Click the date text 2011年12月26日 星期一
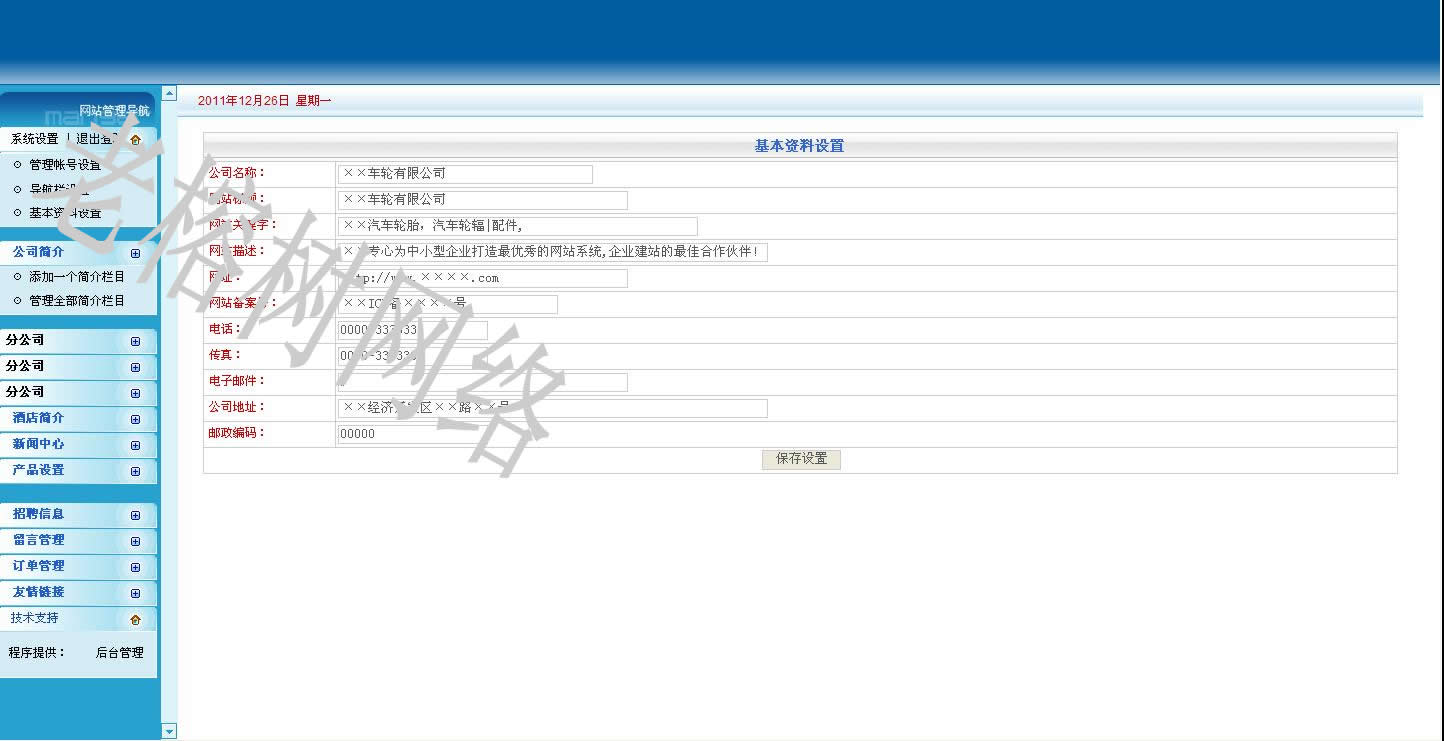This screenshot has height=741, width=1444. point(264,101)
